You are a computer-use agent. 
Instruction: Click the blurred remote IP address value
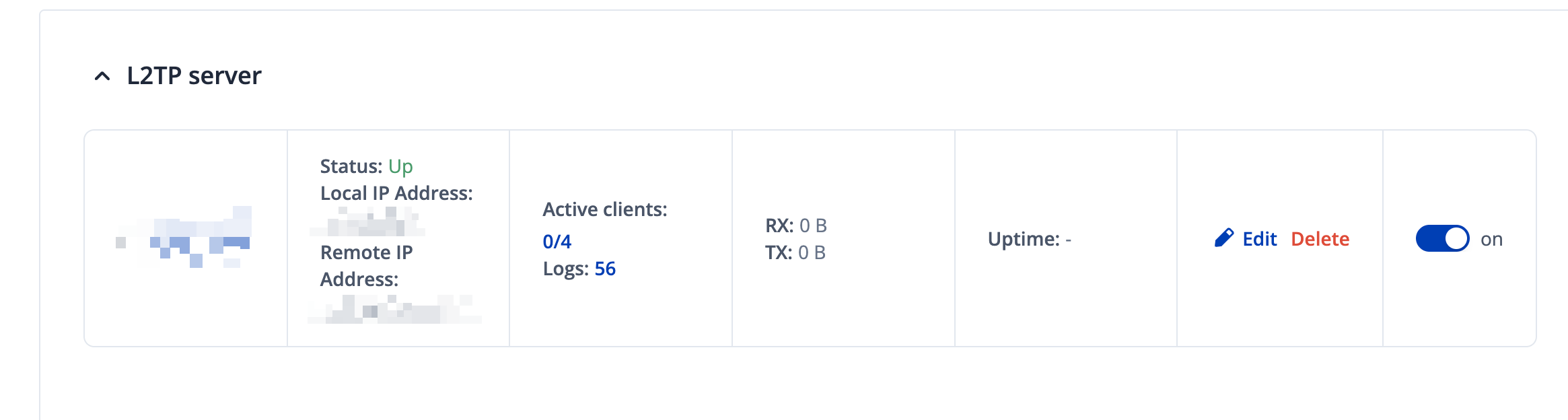(394, 310)
